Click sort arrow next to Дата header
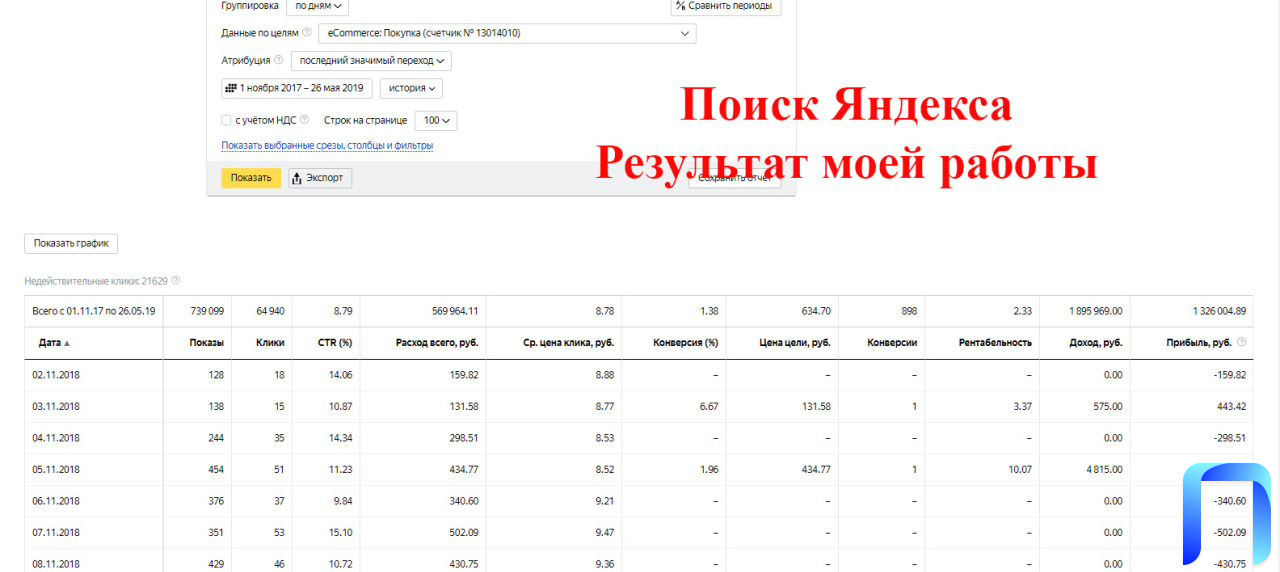 pos(68,343)
